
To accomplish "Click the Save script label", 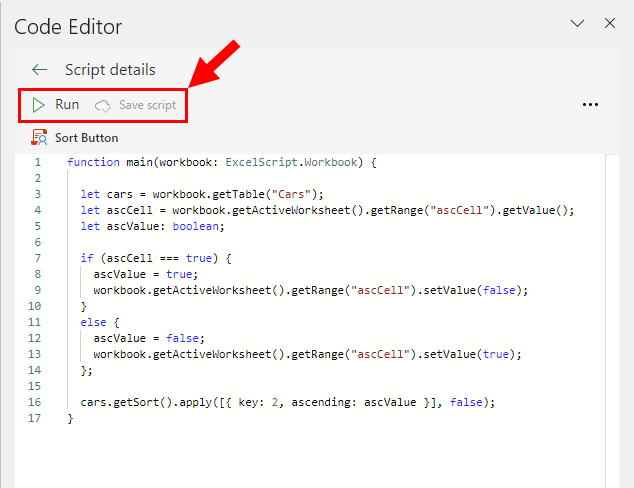I will pos(148,105).
